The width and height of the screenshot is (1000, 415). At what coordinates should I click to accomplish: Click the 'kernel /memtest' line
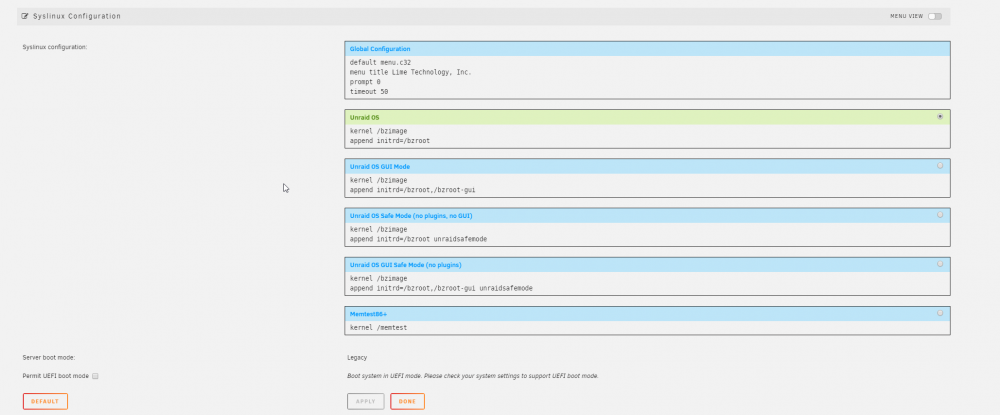(378, 328)
